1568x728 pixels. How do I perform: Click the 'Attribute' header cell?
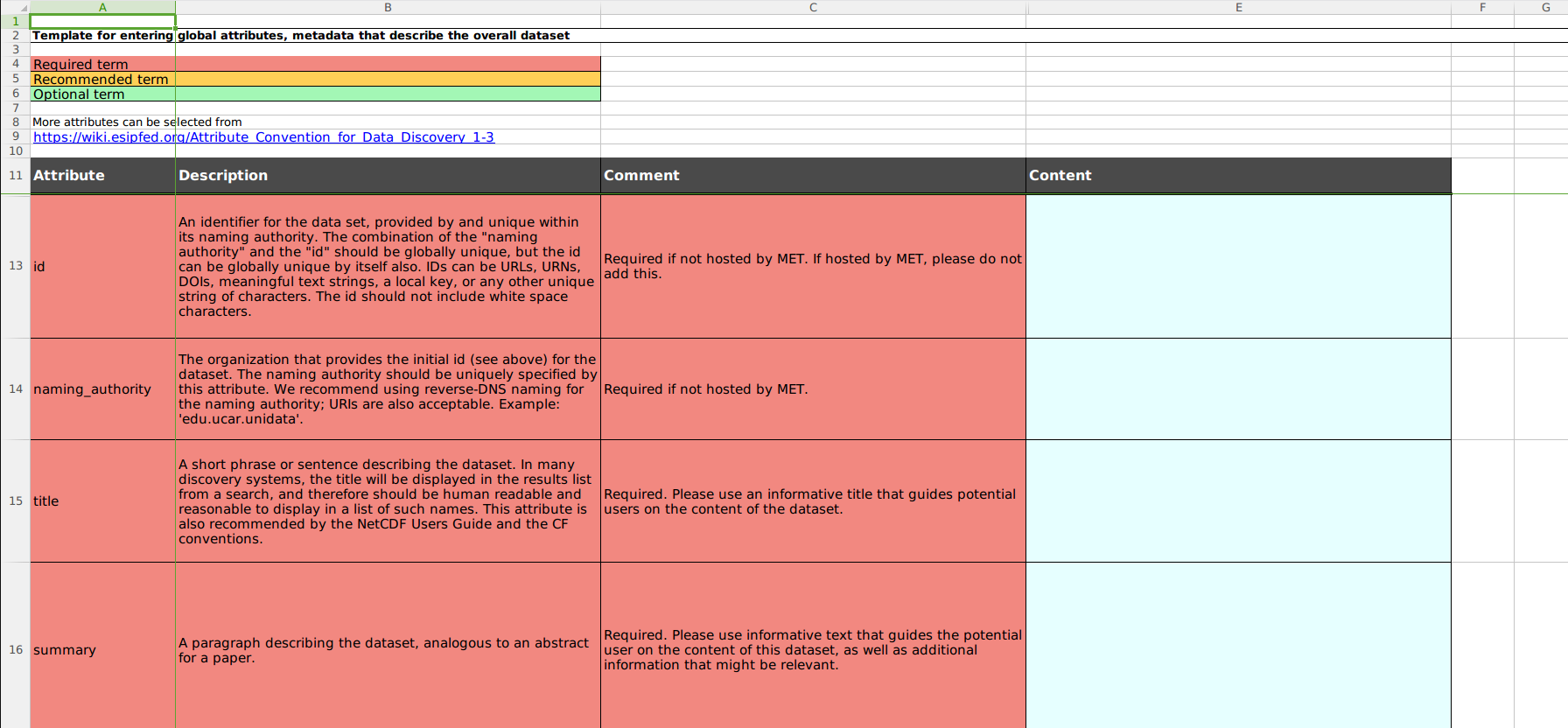coord(102,176)
